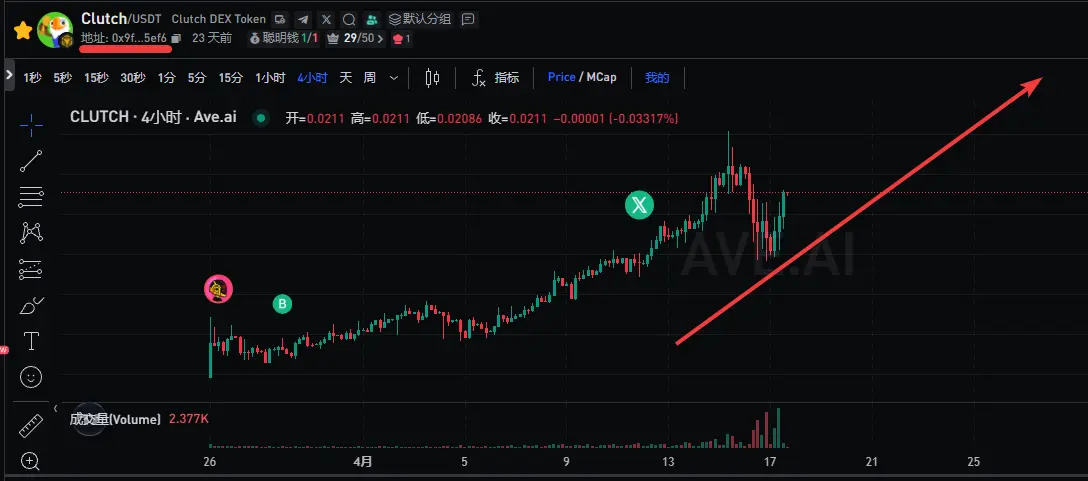Click the volume value 2.377K

pyautogui.click(x=189, y=419)
